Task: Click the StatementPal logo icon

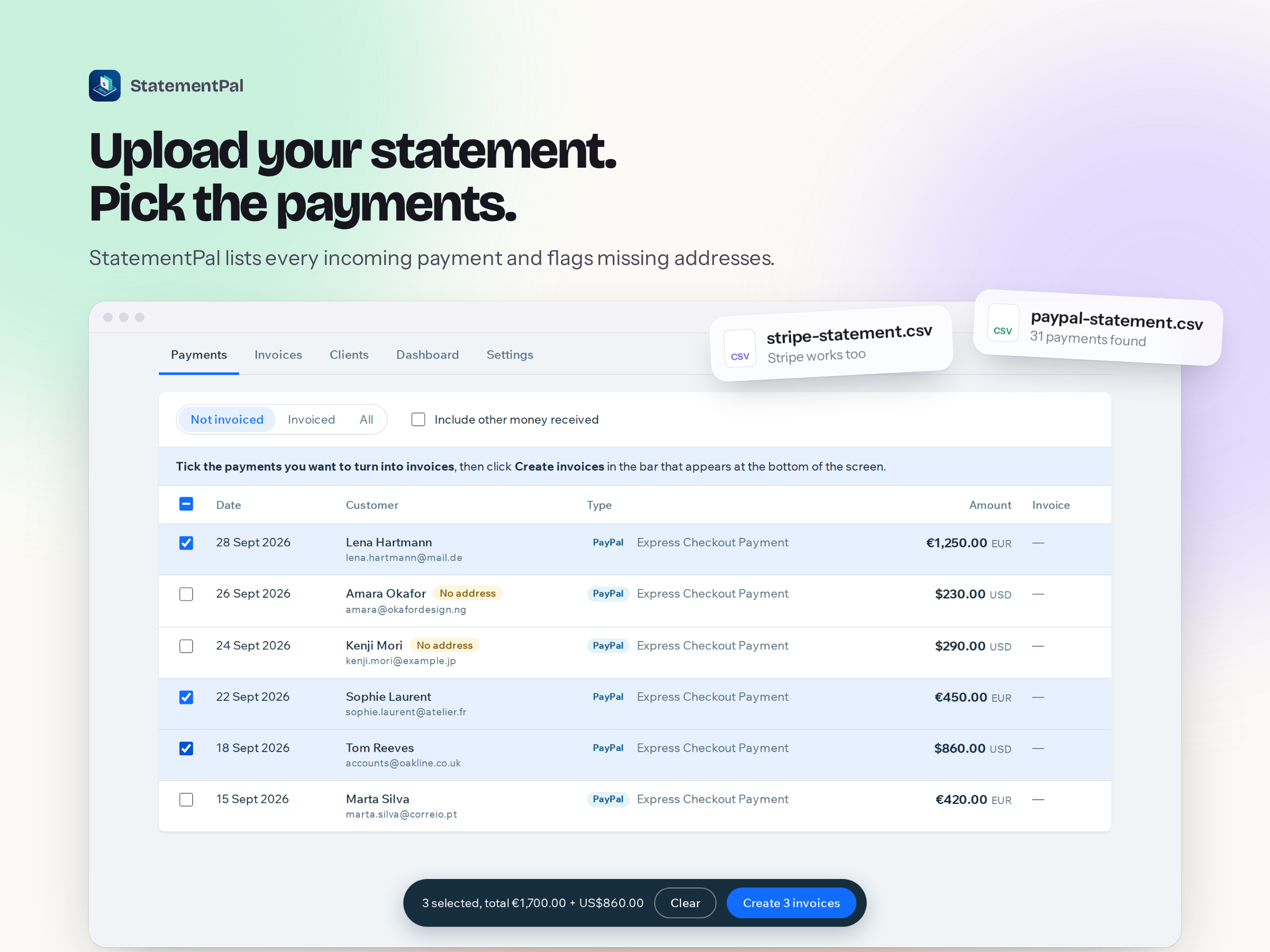Action: point(104,86)
